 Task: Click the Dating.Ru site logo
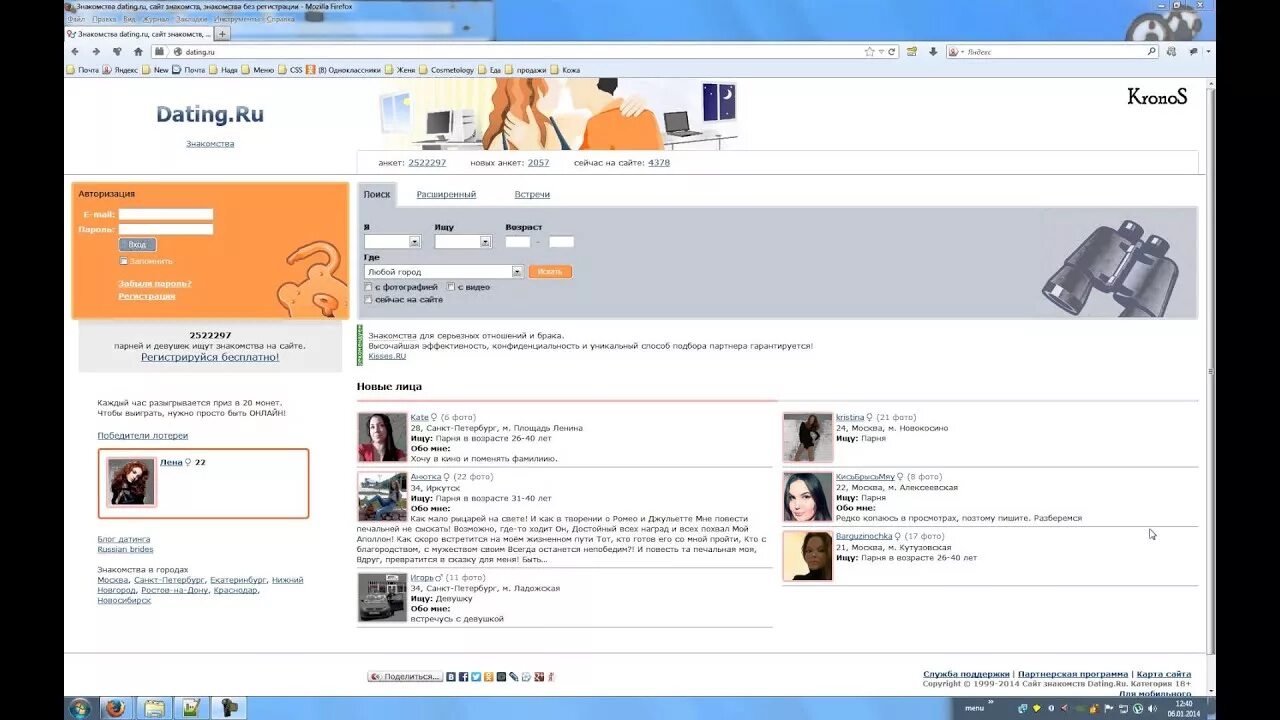210,114
